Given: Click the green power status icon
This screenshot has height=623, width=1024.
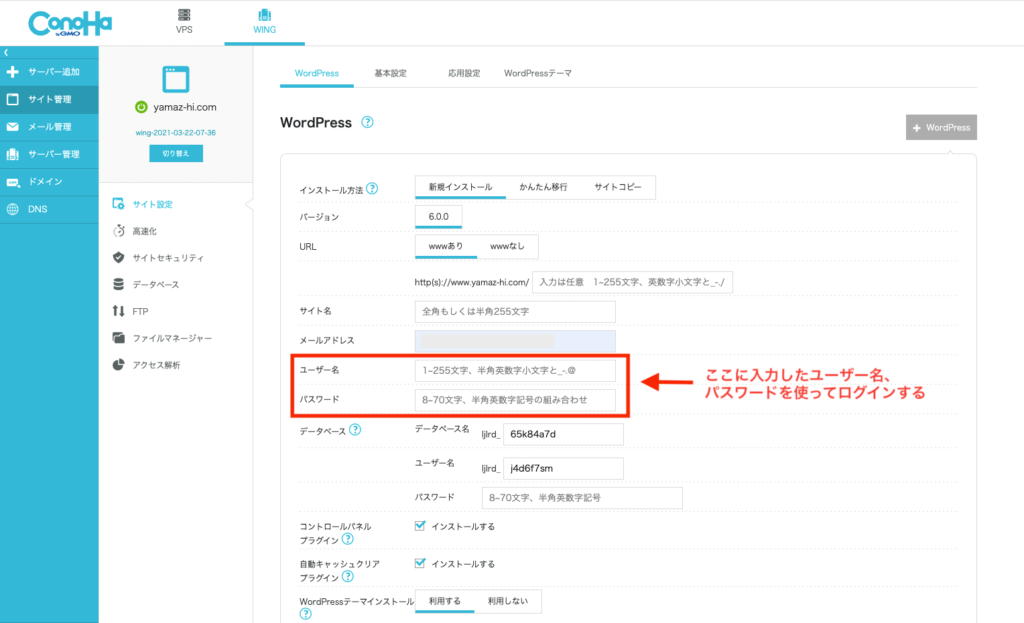Looking at the screenshot, I should pos(141,107).
